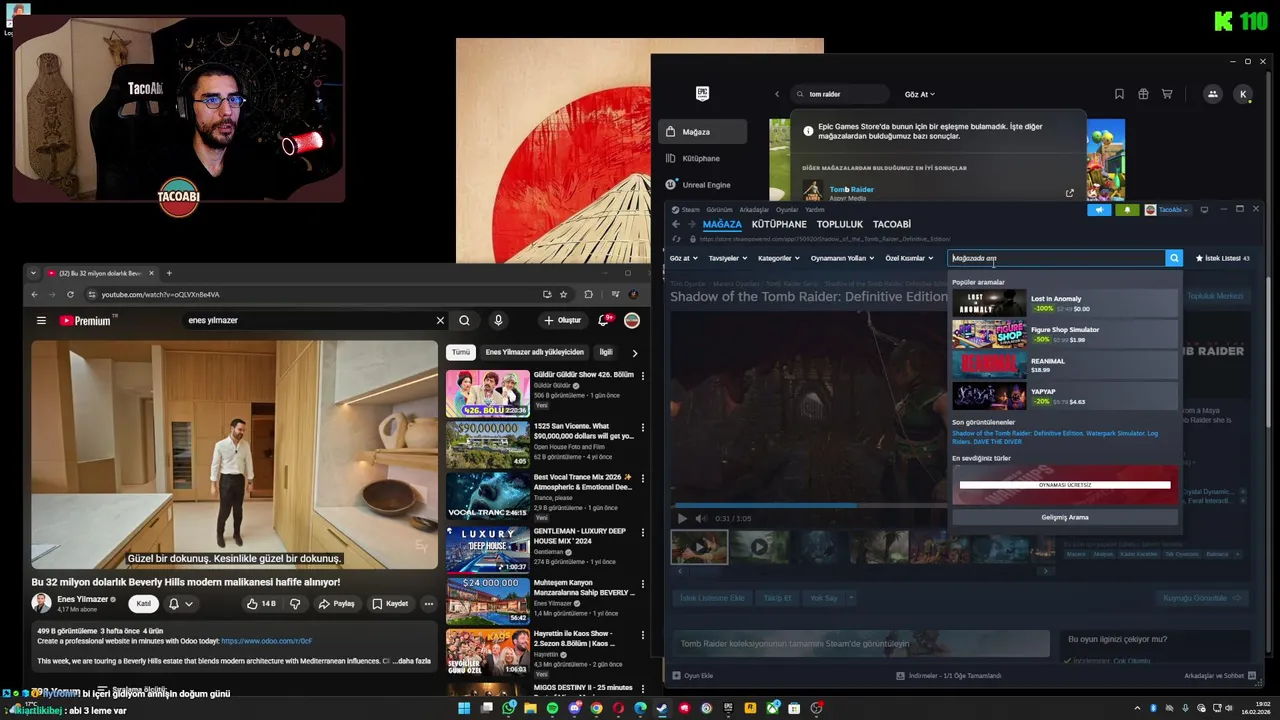Open the Epic gift redeem icon
The image size is (1280, 720).
click(1143, 94)
